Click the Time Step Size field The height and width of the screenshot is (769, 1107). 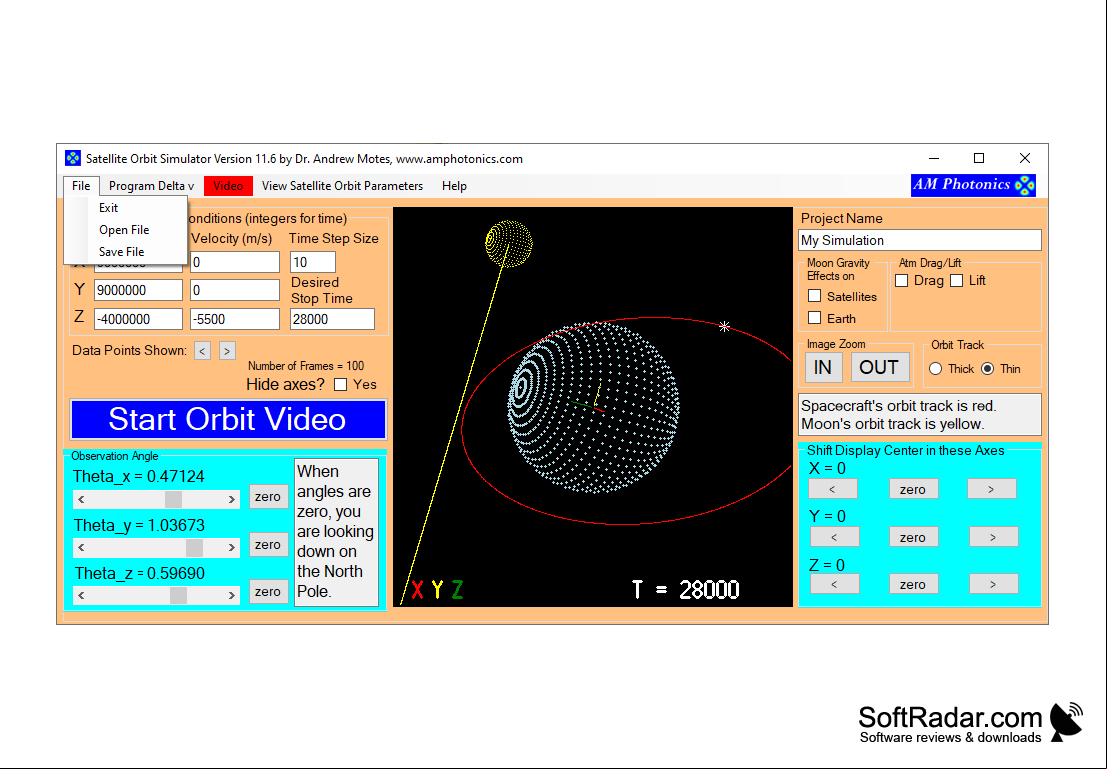coord(313,262)
